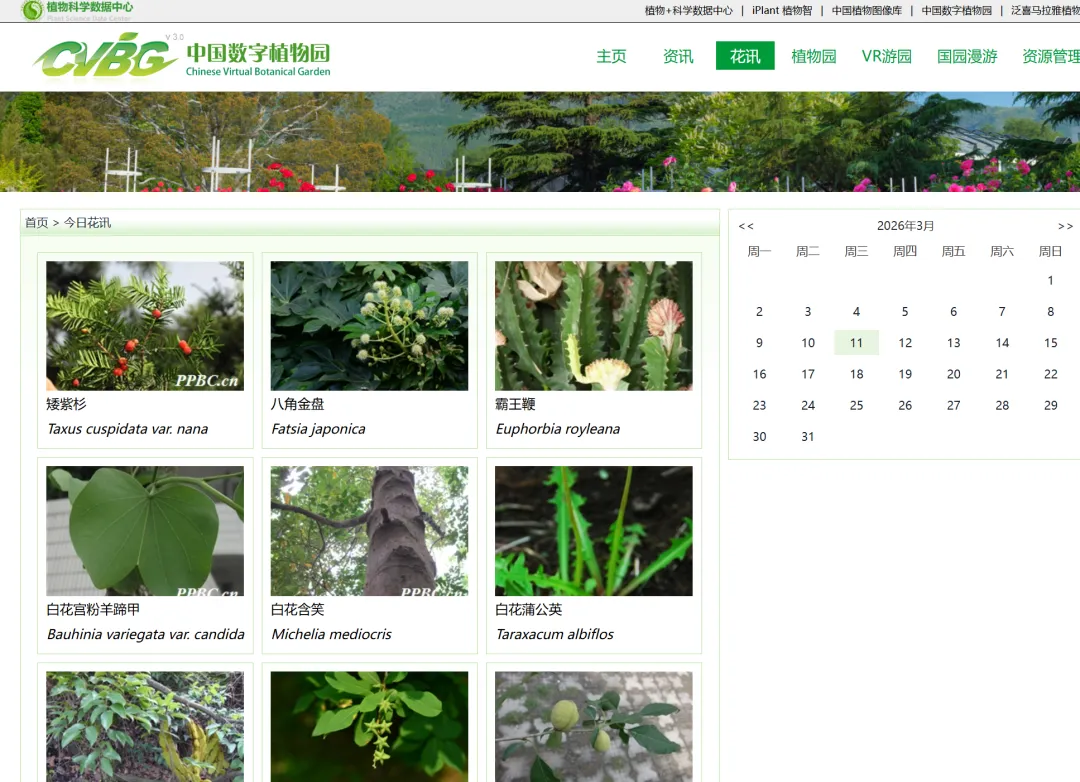
Task: Select date 18 in the calendar
Action: point(856,374)
